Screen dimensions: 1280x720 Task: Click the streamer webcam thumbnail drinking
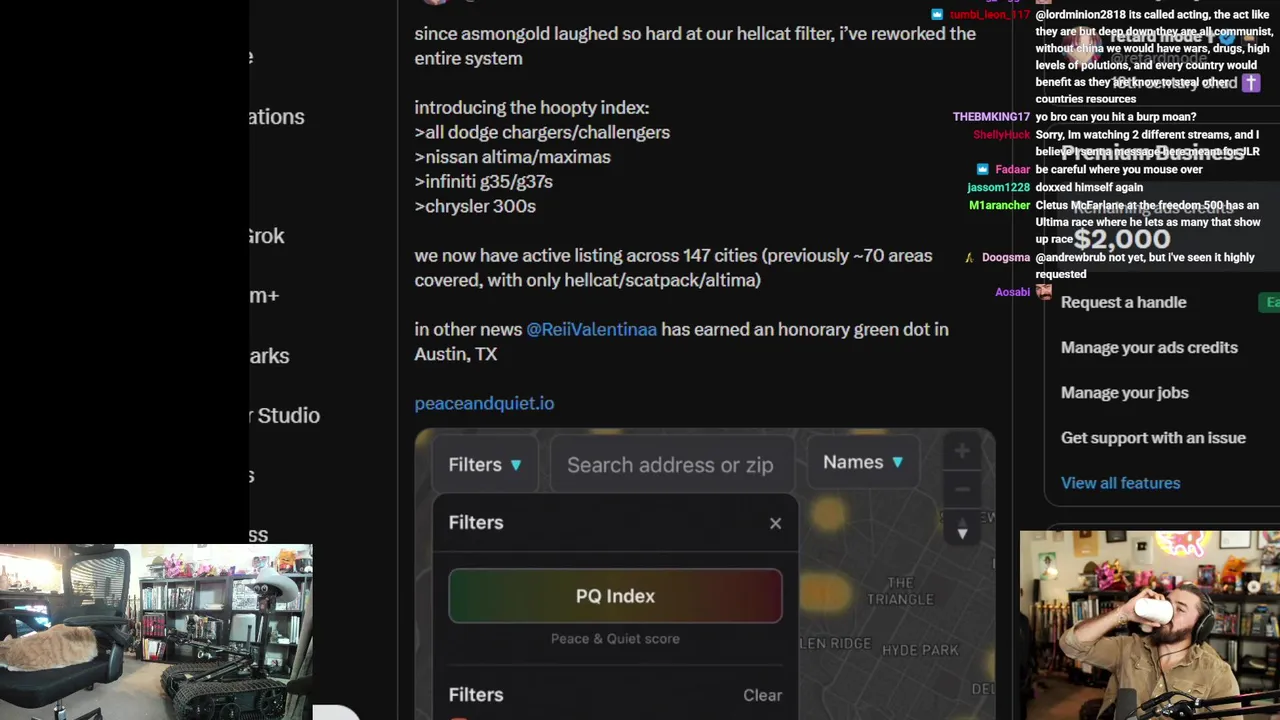(1150, 625)
